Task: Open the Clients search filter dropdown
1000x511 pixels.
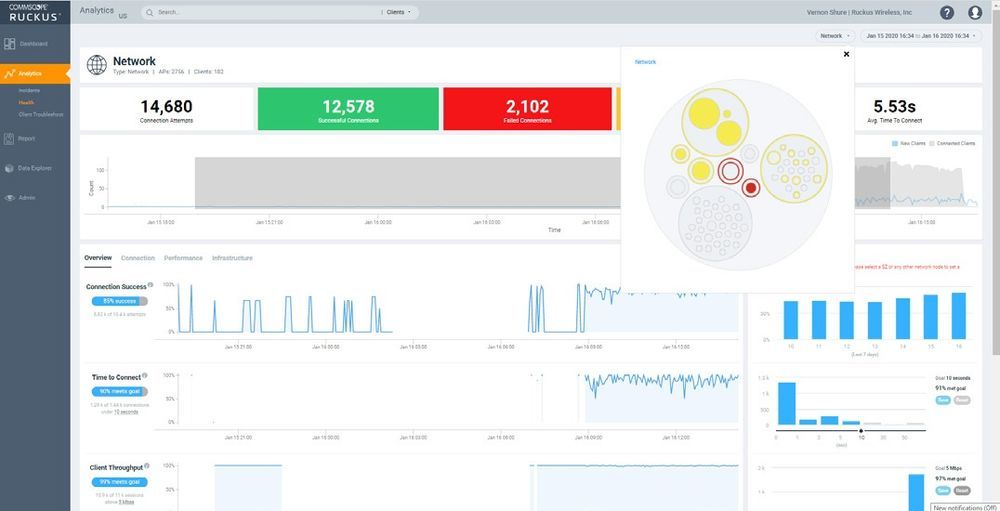Action: coord(400,13)
